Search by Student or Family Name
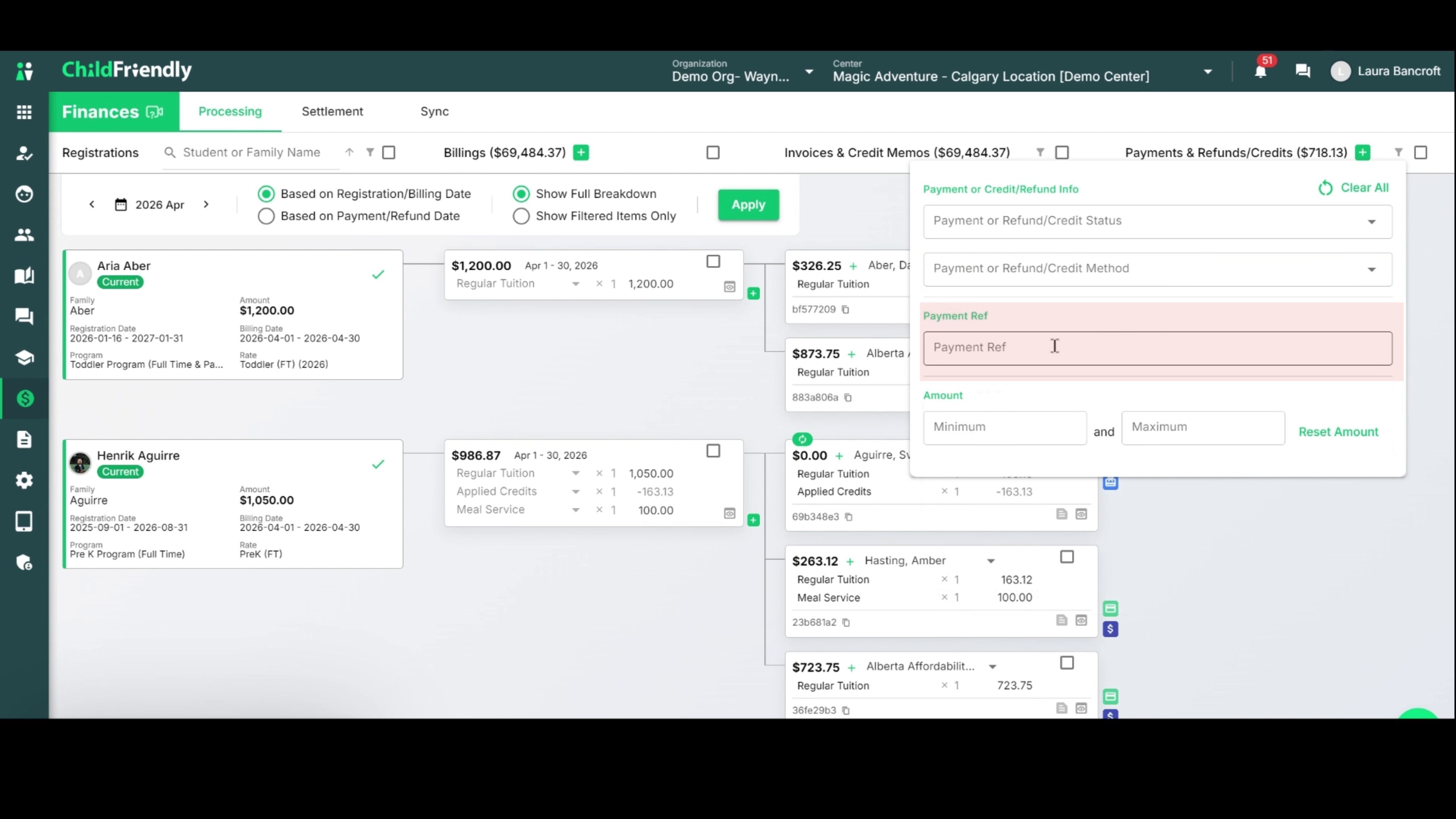1456x819 pixels. tap(252, 153)
